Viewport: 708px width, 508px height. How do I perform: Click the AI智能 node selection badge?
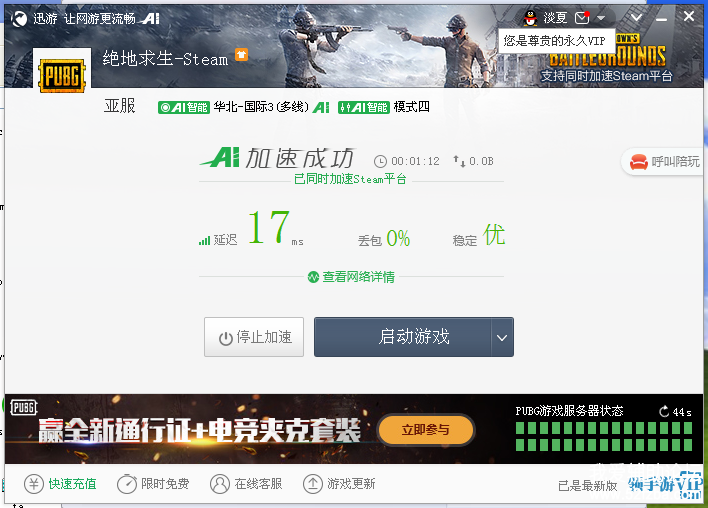[x=184, y=107]
